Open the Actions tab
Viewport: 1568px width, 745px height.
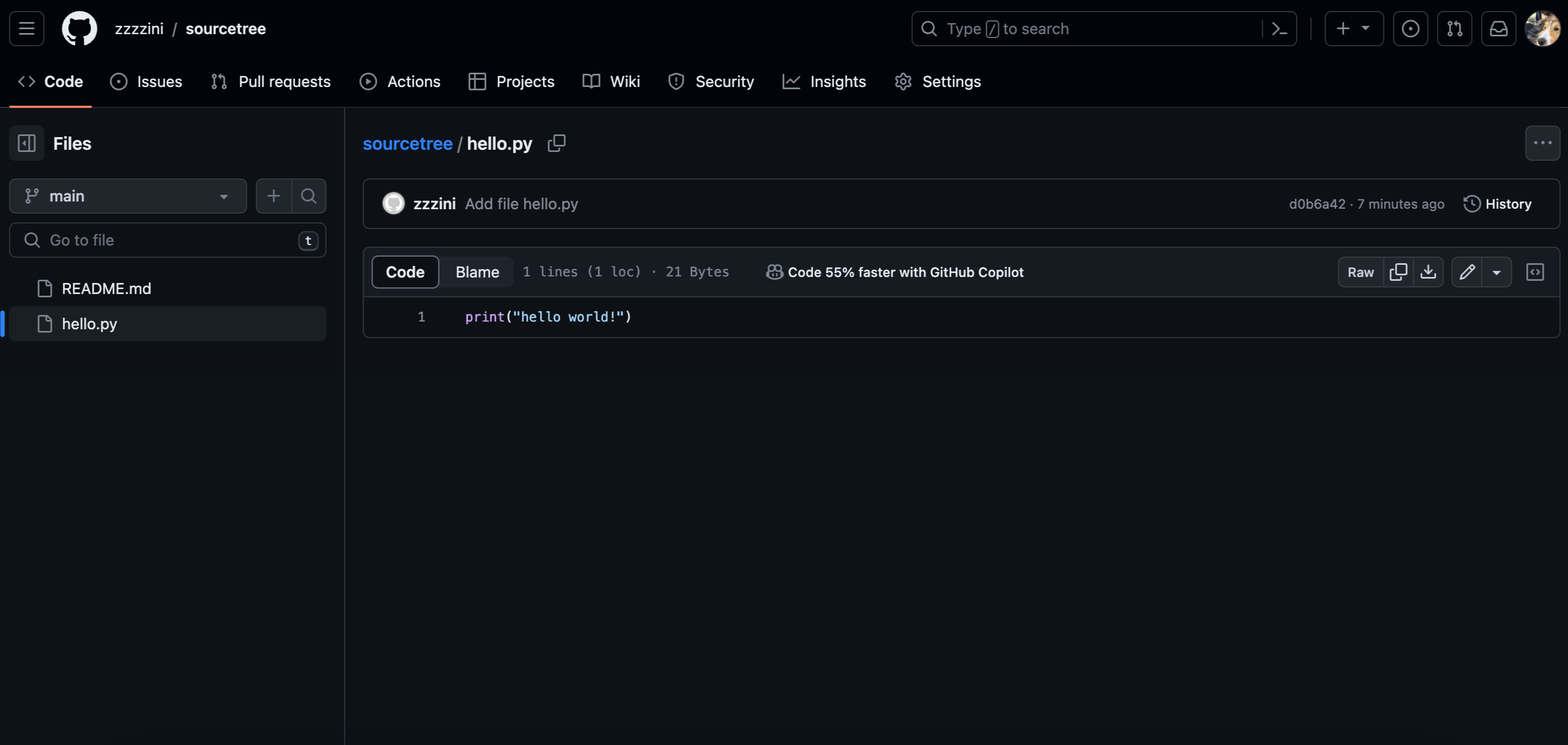400,81
